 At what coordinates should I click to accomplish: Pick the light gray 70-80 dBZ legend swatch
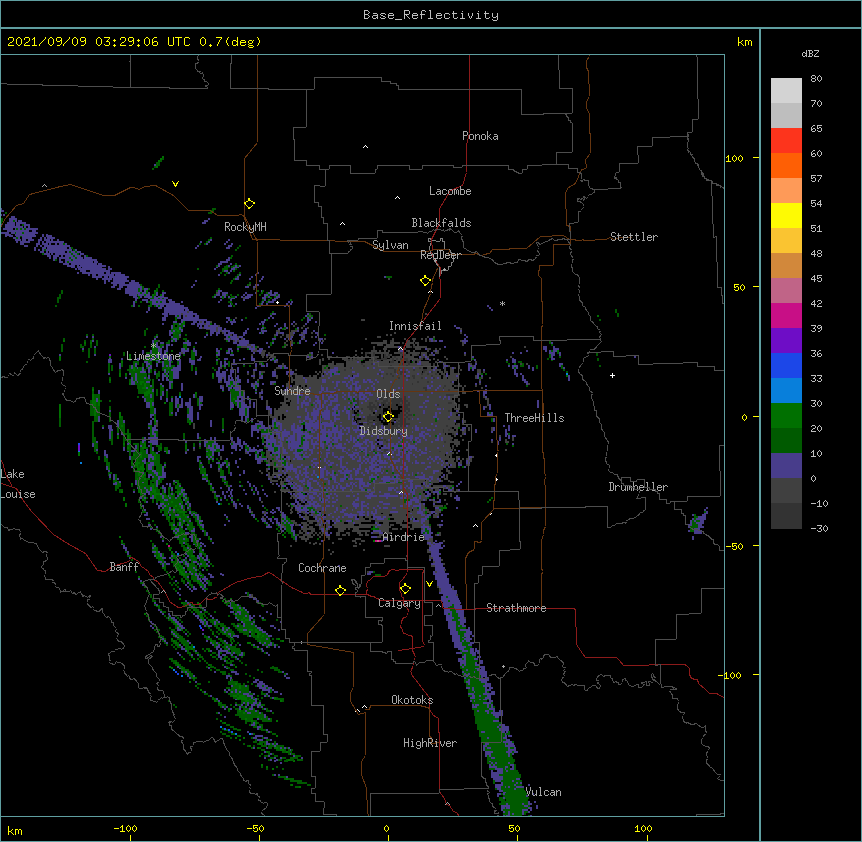point(786,91)
